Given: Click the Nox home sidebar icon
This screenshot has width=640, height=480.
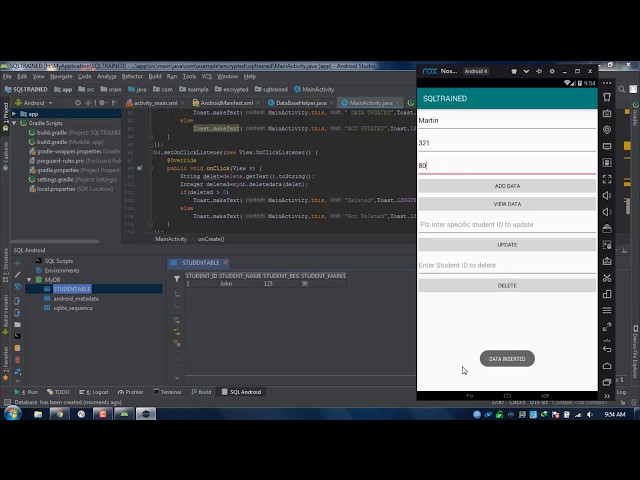Looking at the screenshot, I should 607,366.
